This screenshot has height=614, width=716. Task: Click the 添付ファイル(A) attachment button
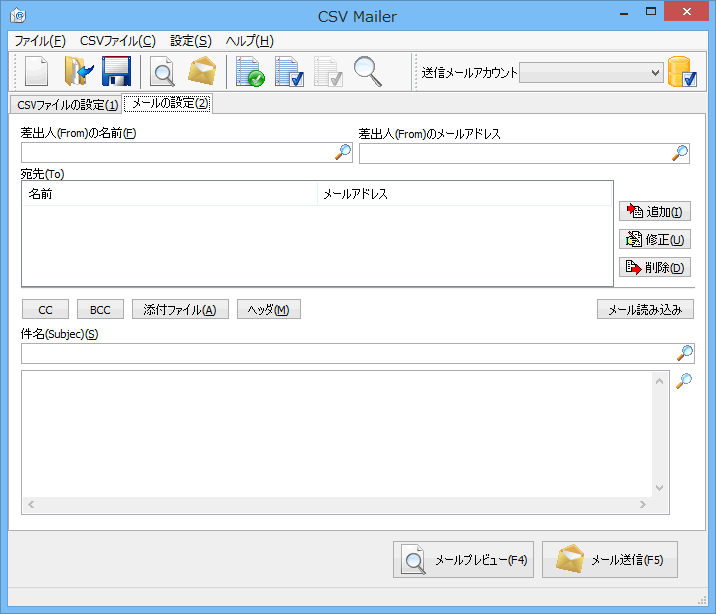point(180,310)
